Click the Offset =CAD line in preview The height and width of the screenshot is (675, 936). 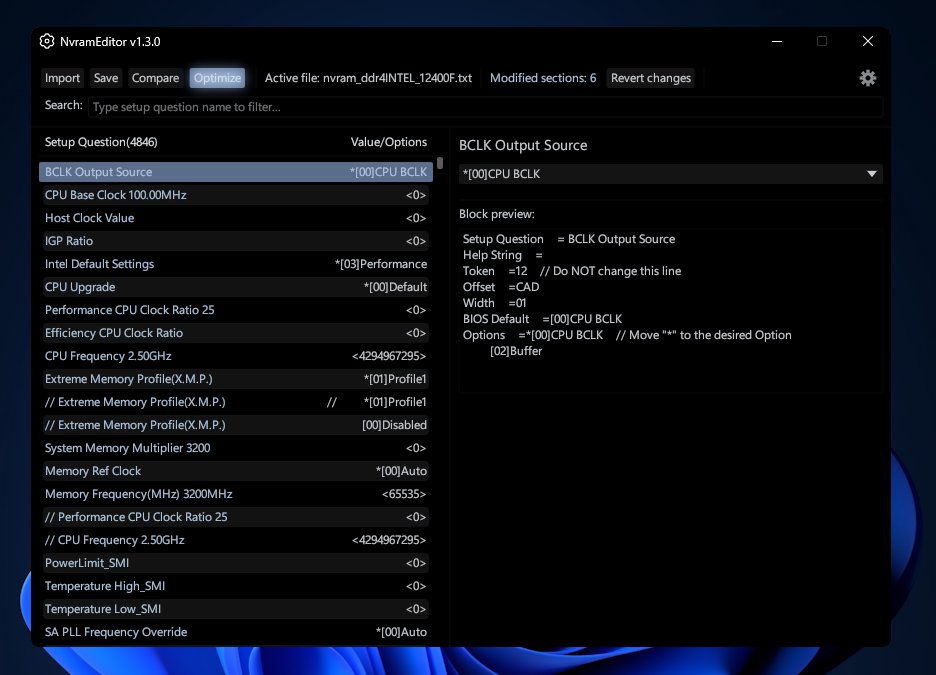pos(501,287)
